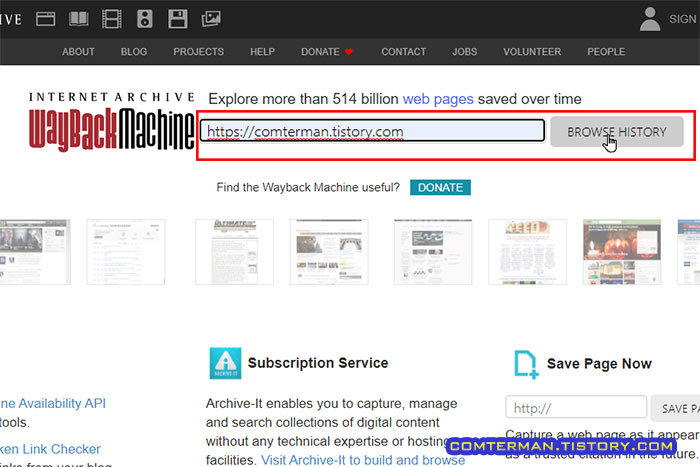The image size is (700, 467).
Task: Click the SIGN IN link
Action: [683, 19]
